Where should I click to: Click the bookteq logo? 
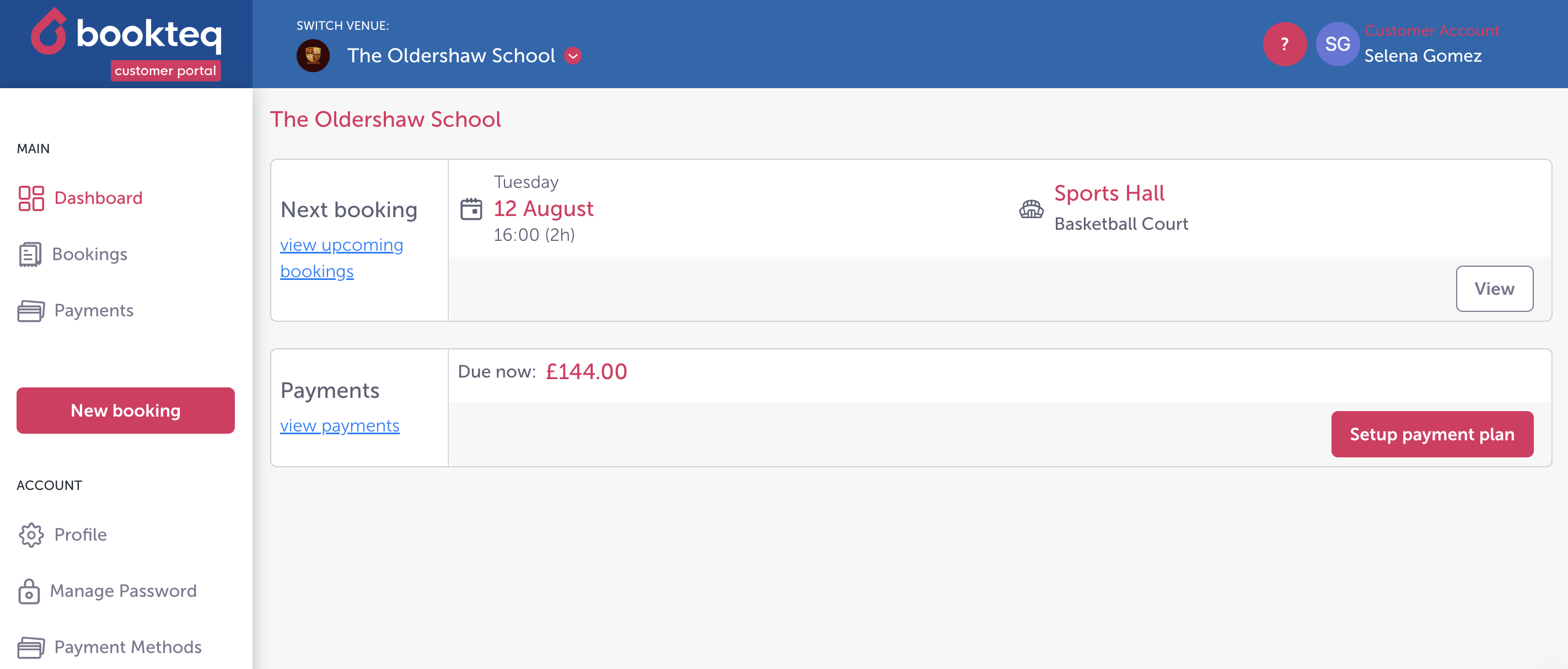tap(127, 44)
